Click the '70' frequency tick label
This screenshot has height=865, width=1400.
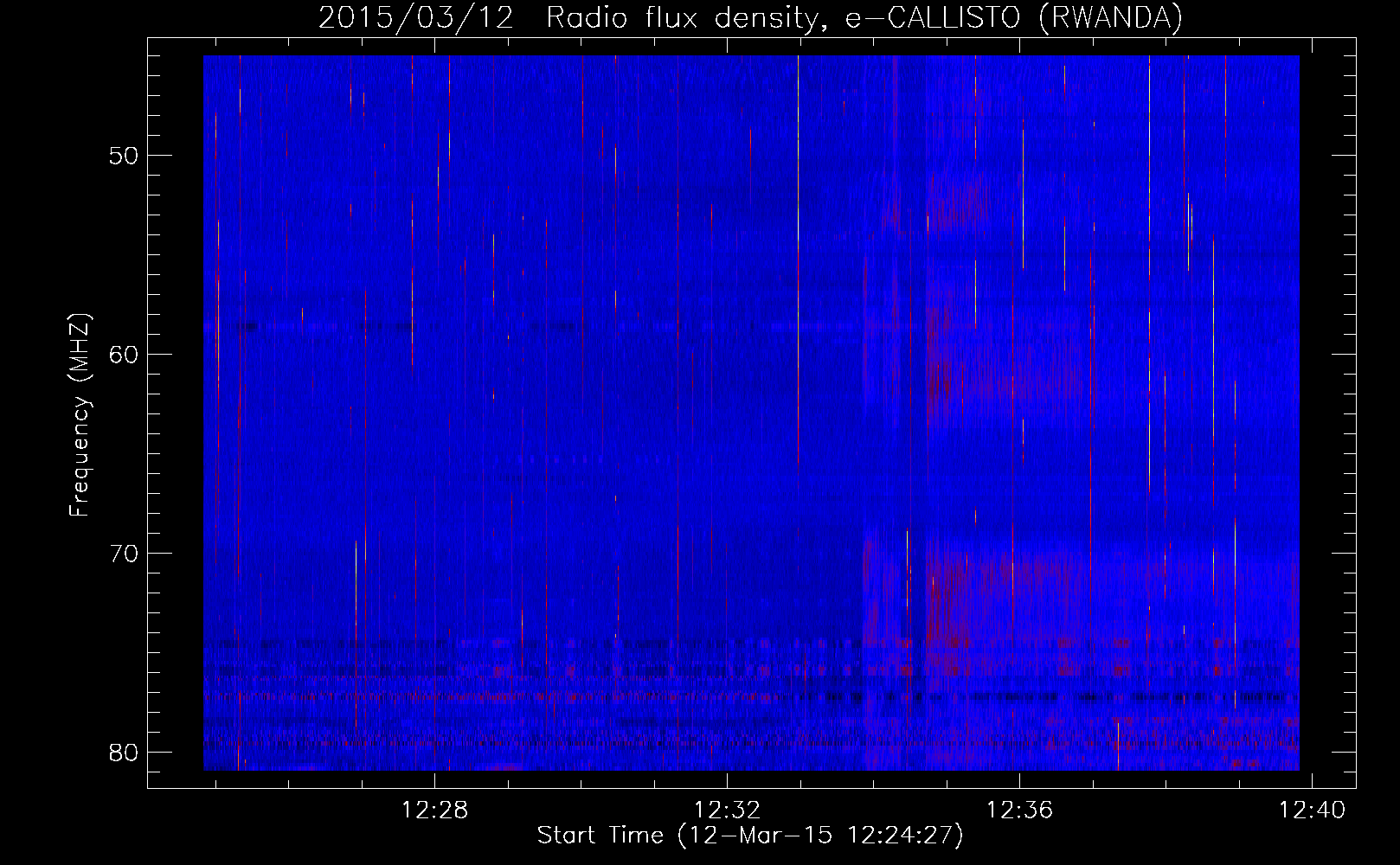[x=124, y=554]
